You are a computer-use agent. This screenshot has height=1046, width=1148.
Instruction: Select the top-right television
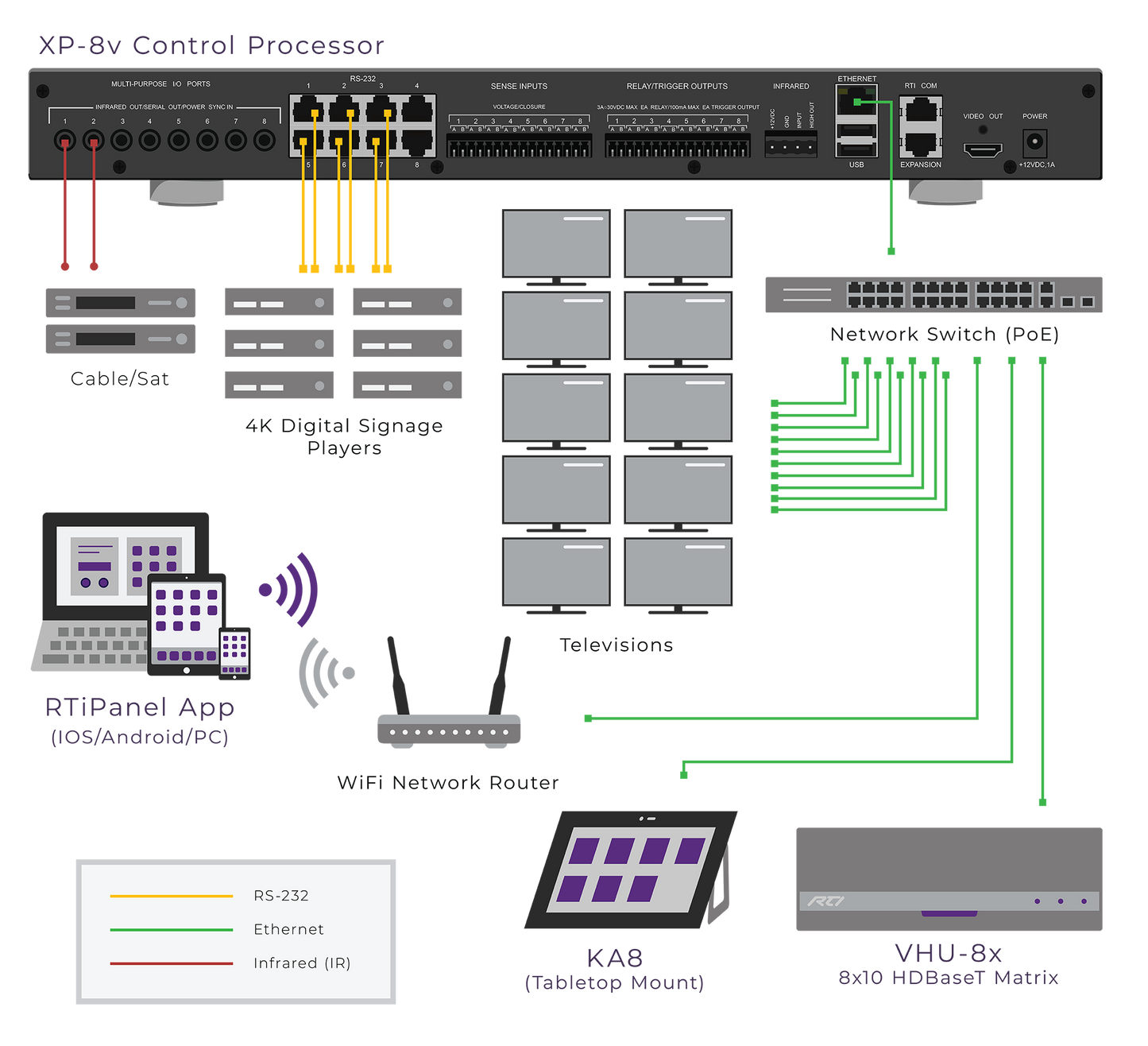tap(678, 246)
